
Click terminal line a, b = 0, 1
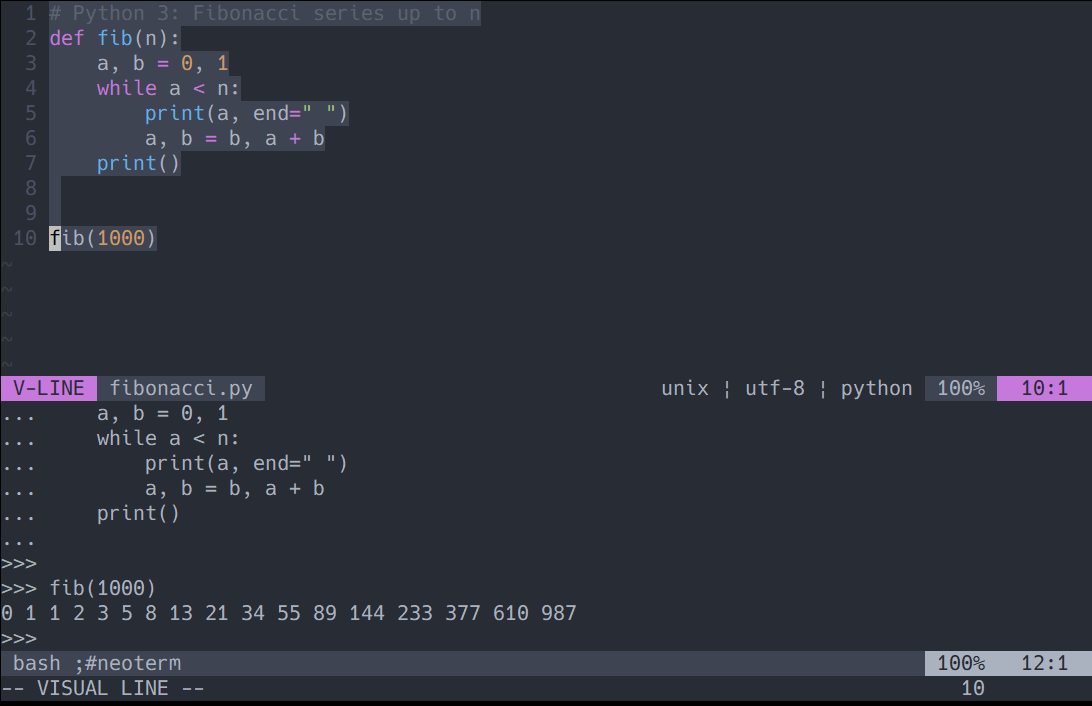pyautogui.click(x=162, y=414)
